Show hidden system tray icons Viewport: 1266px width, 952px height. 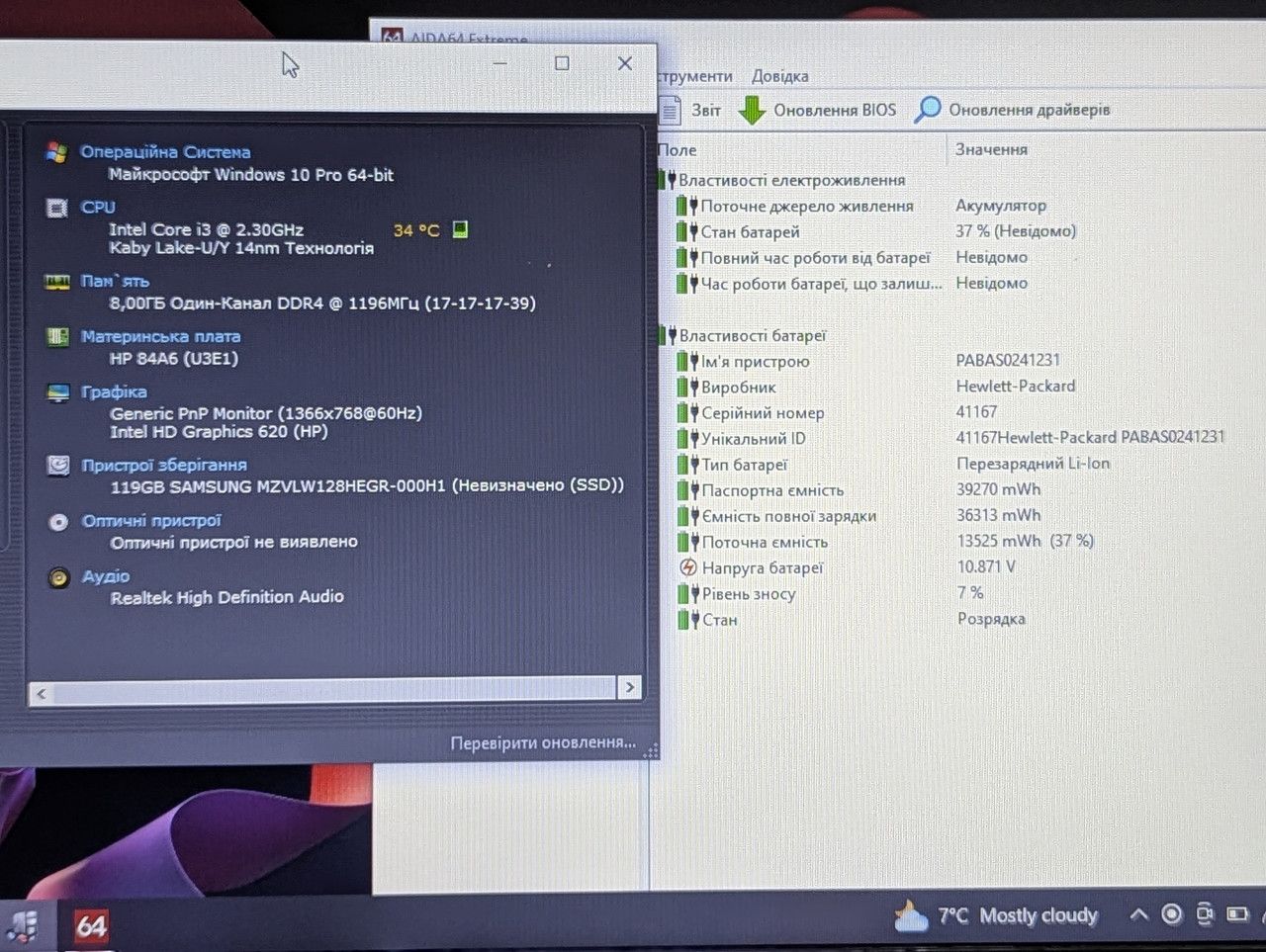(x=1138, y=914)
